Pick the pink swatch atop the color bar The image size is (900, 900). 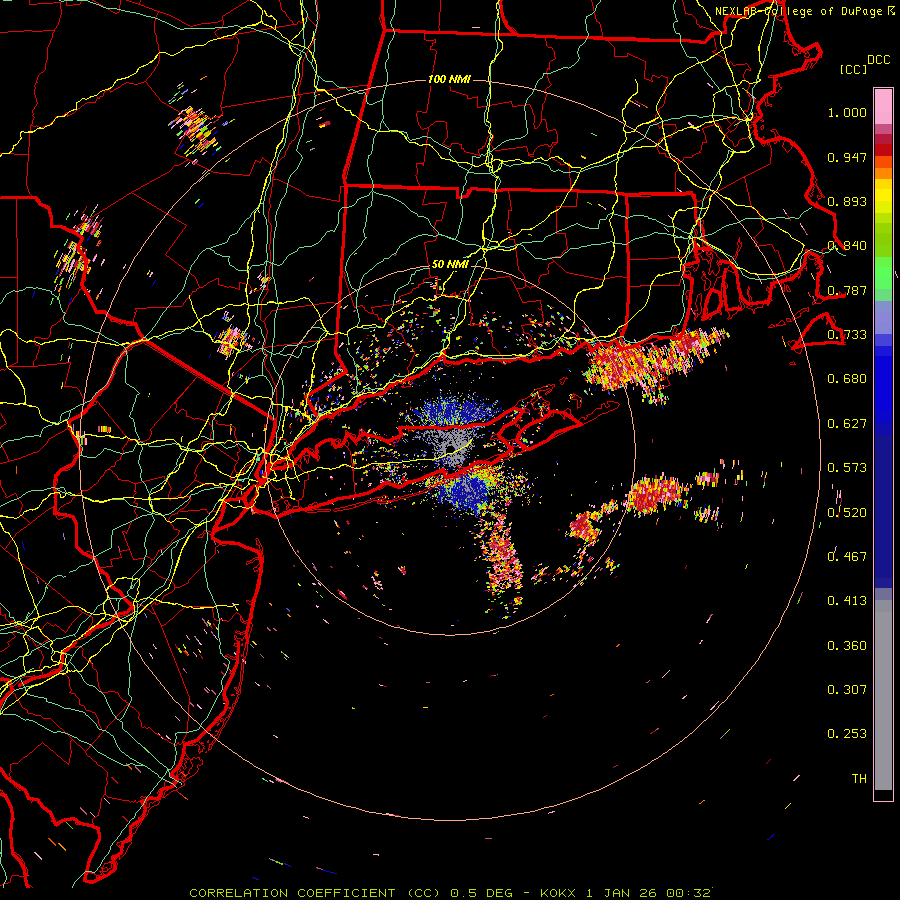(883, 106)
